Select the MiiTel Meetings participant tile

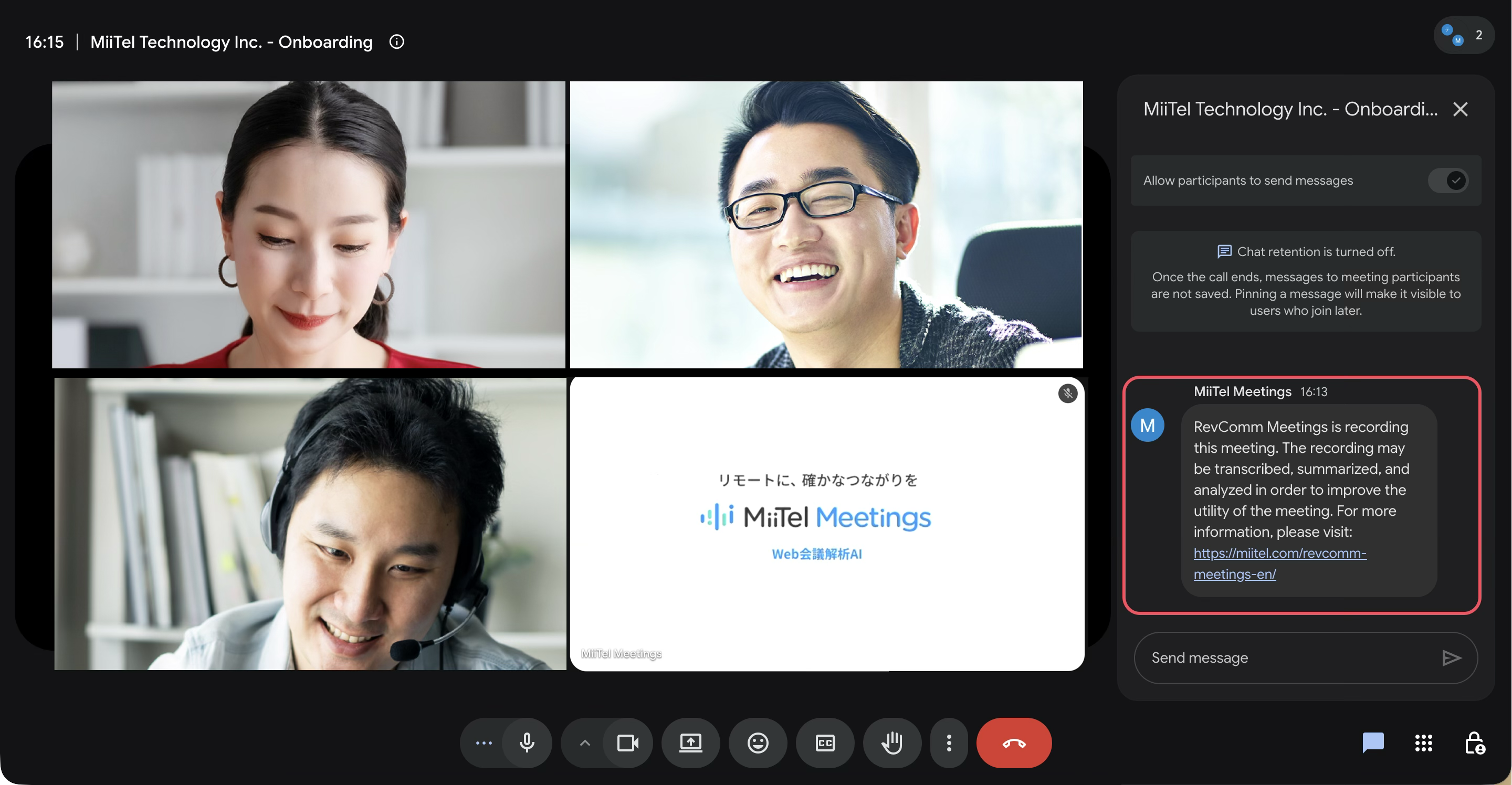click(x=827, y=524)
